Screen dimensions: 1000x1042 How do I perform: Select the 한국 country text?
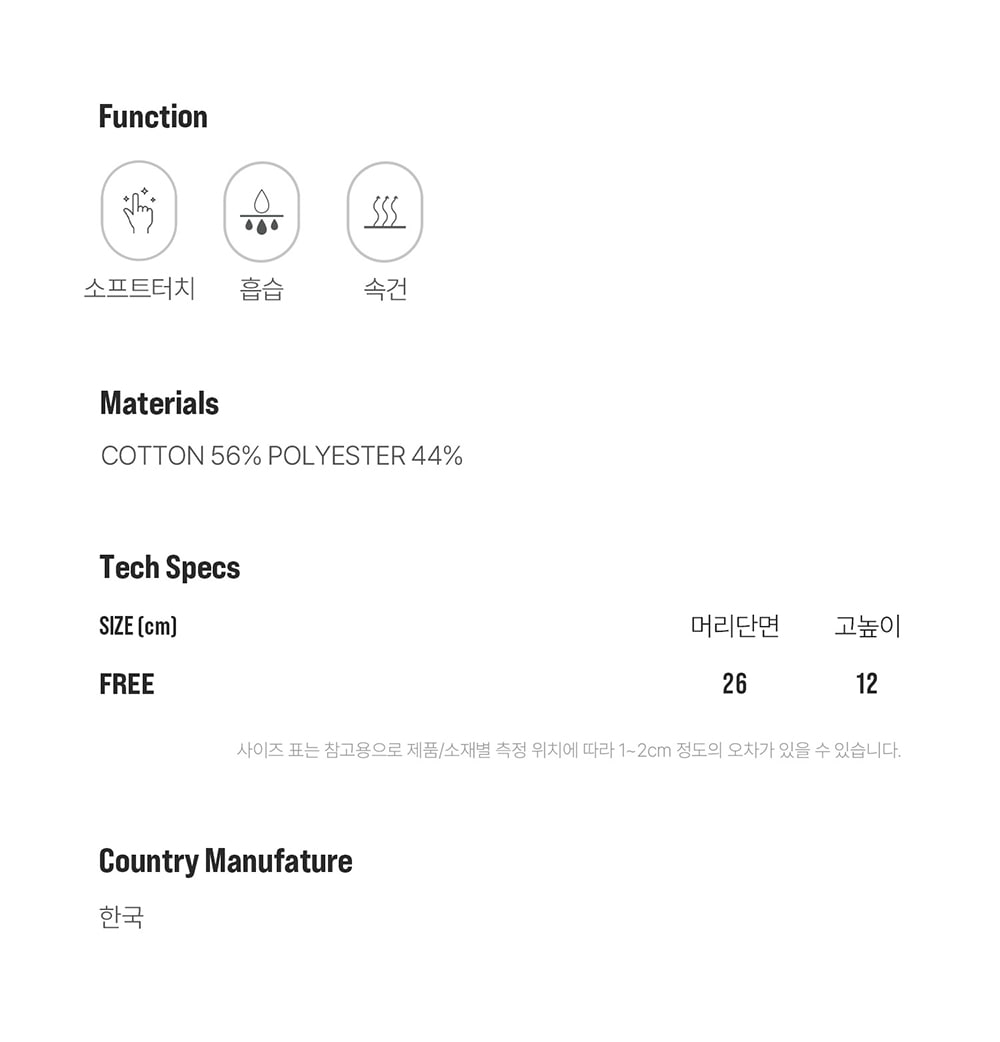[x=122, y=917]
